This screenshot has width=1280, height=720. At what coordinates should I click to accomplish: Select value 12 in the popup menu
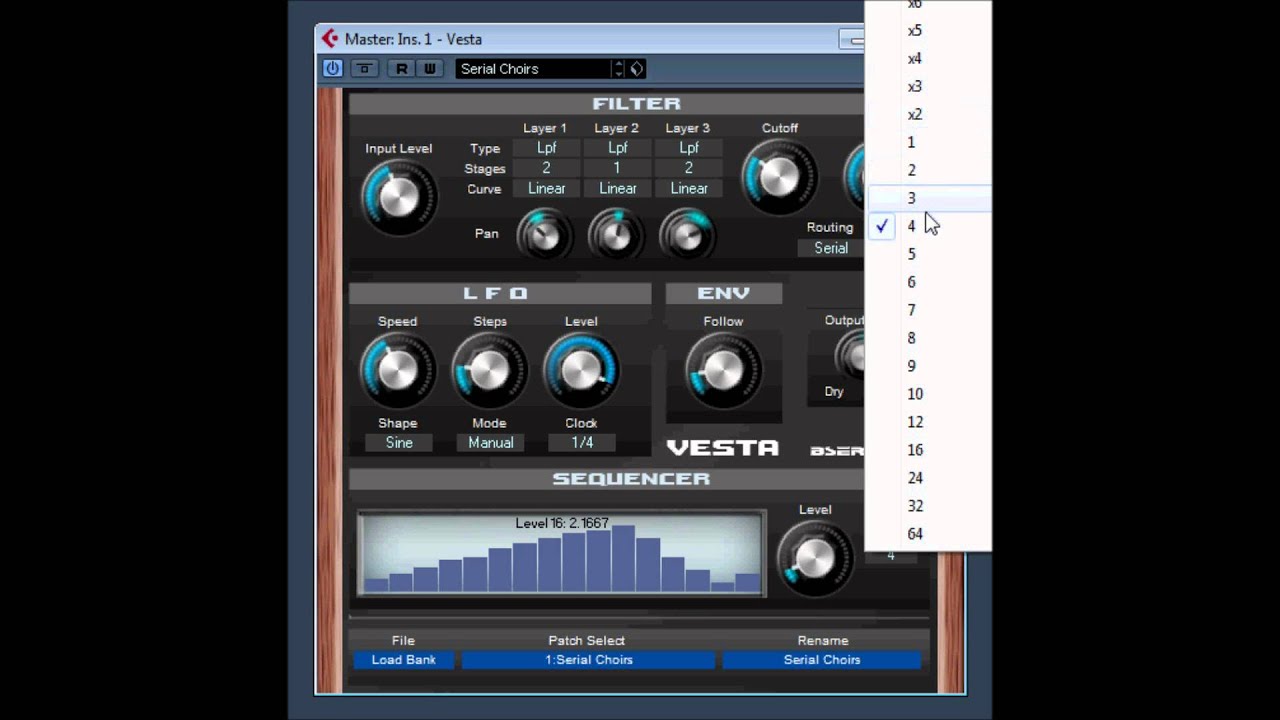[x=928, y=422]
